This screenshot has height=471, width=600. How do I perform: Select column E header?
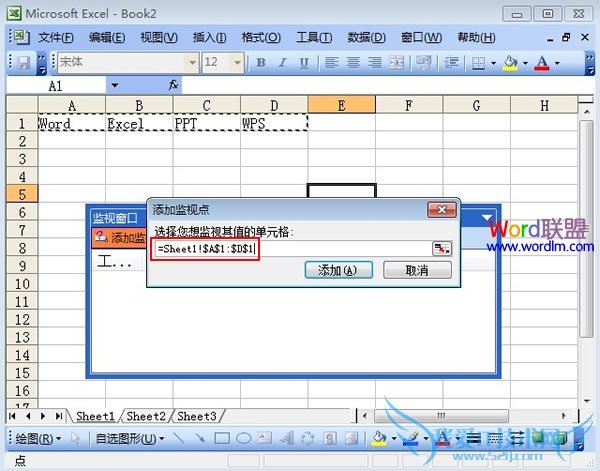[x=342, y=104]
